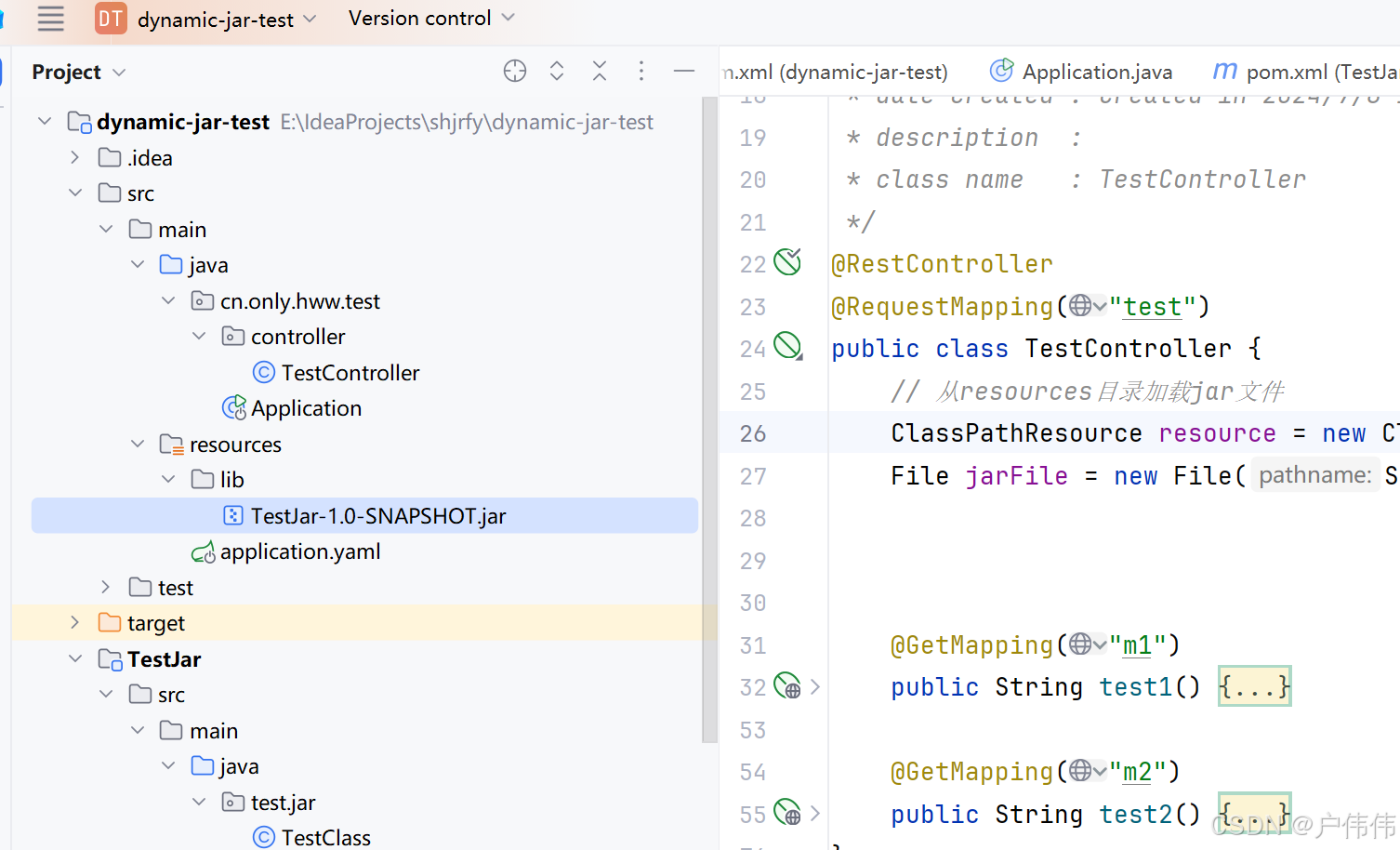The image size is (1400, 850).
Task: Switch to Application.java tab
Action: 1081,72
